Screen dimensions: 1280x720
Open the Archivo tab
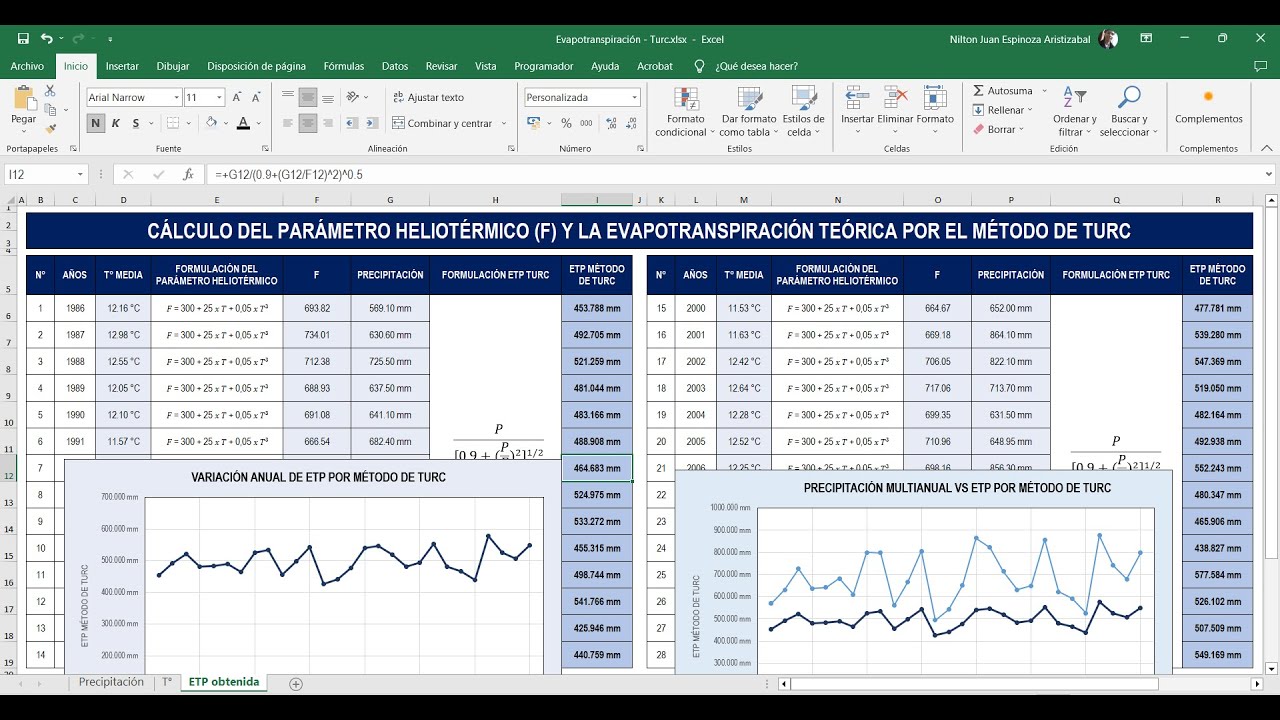pyautogui.click(x=27, y=66)
